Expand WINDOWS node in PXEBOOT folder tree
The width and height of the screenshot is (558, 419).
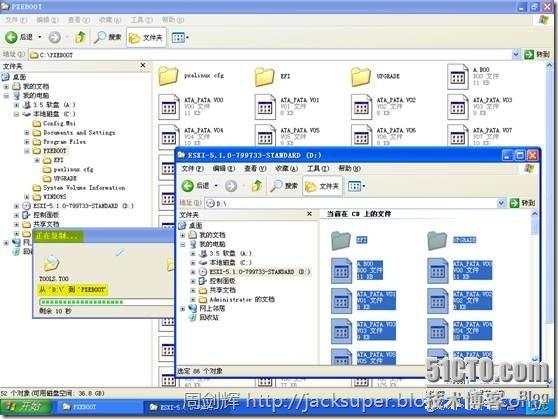tap(27, 197)
